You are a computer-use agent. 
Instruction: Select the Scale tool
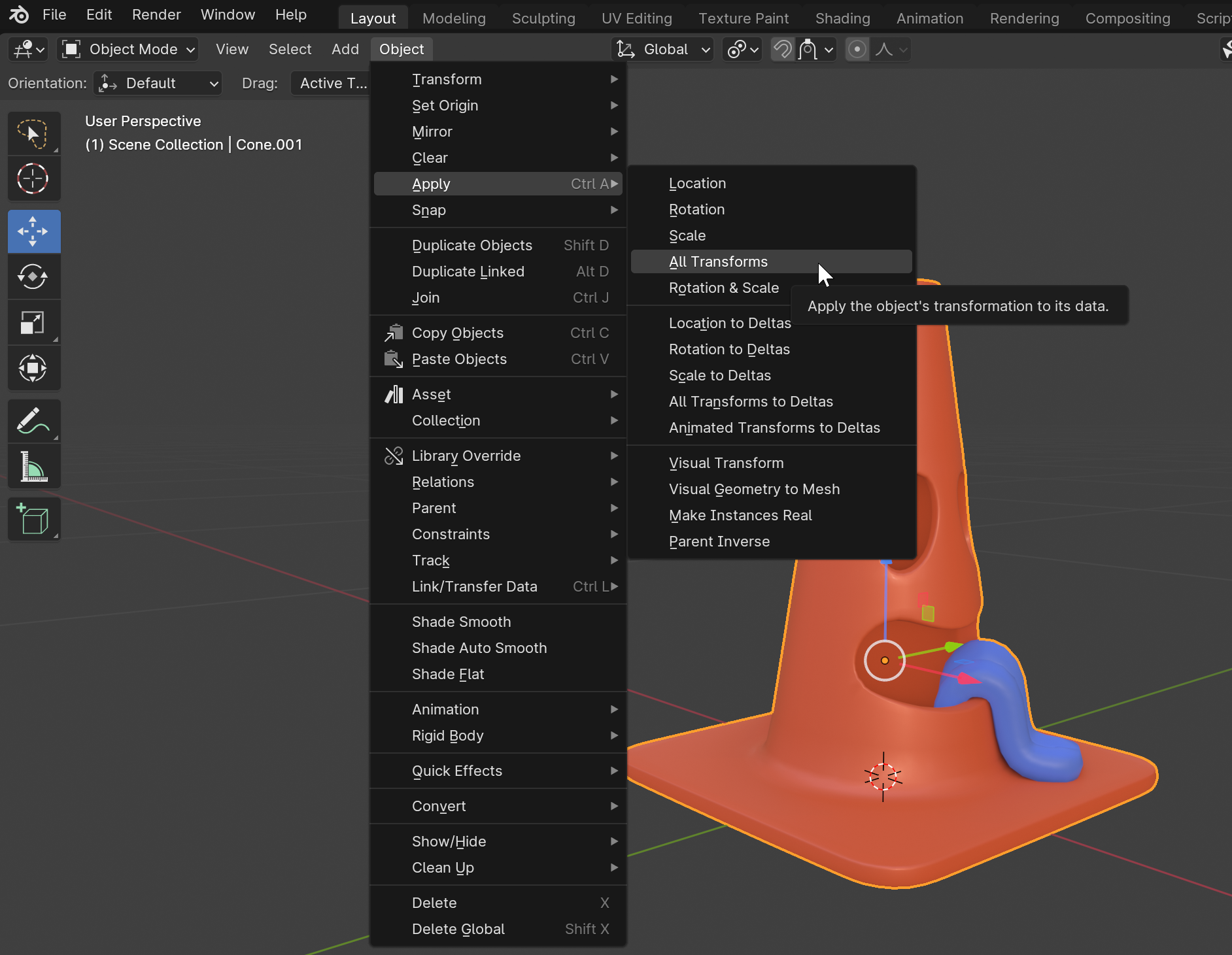(x=34, y=322)
